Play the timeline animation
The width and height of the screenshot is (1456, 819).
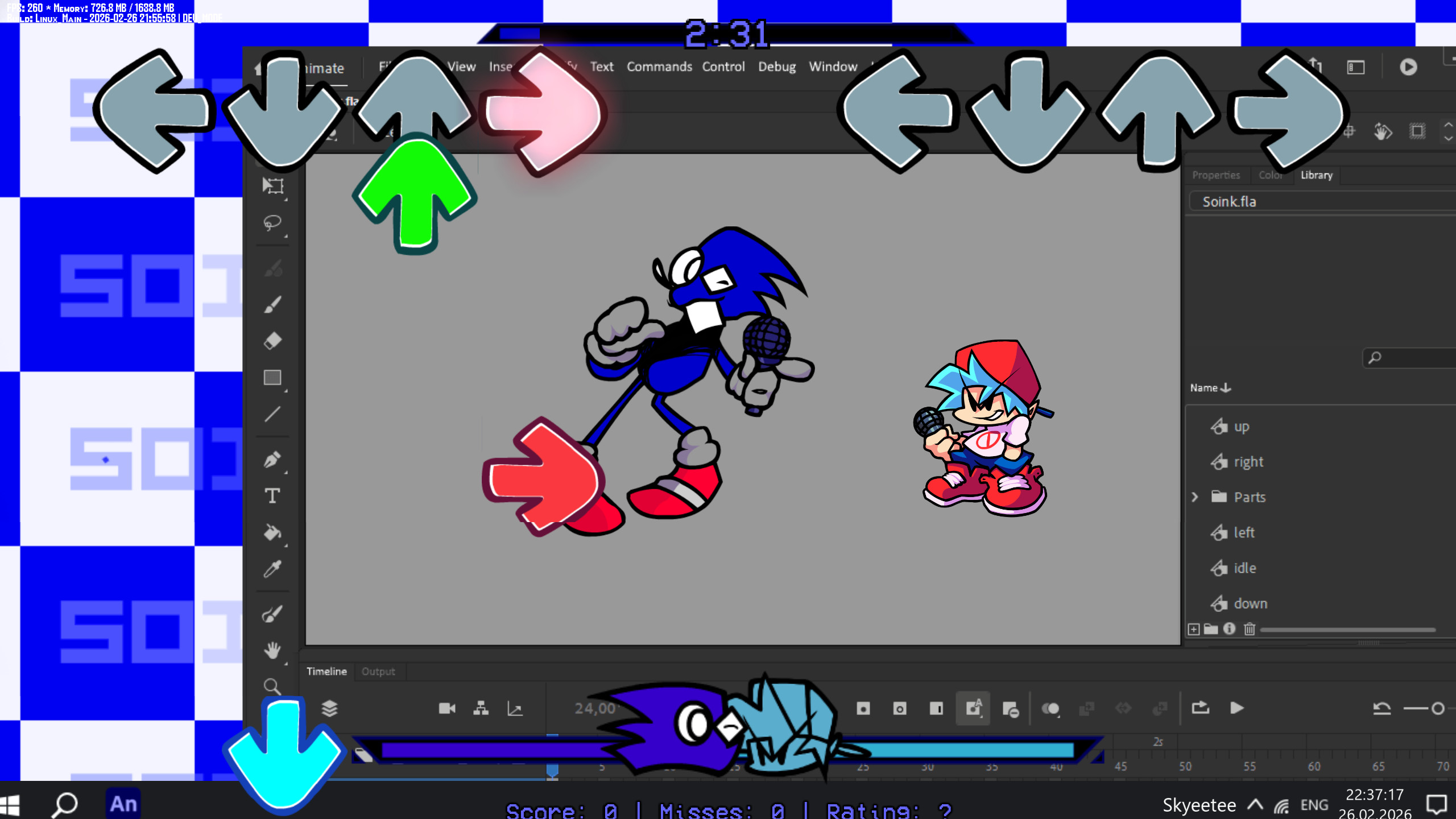coord(1237,708)
